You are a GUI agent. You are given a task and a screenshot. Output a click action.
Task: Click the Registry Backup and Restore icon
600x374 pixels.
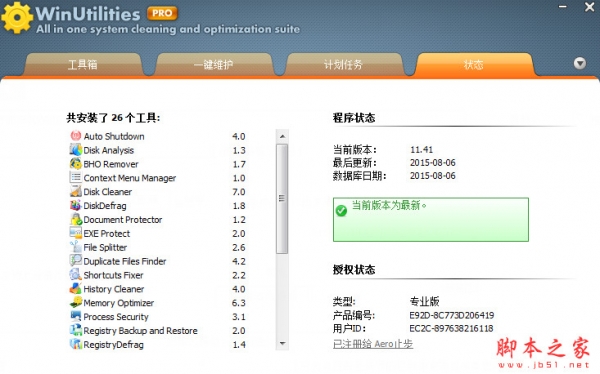[x=76, y=330]
